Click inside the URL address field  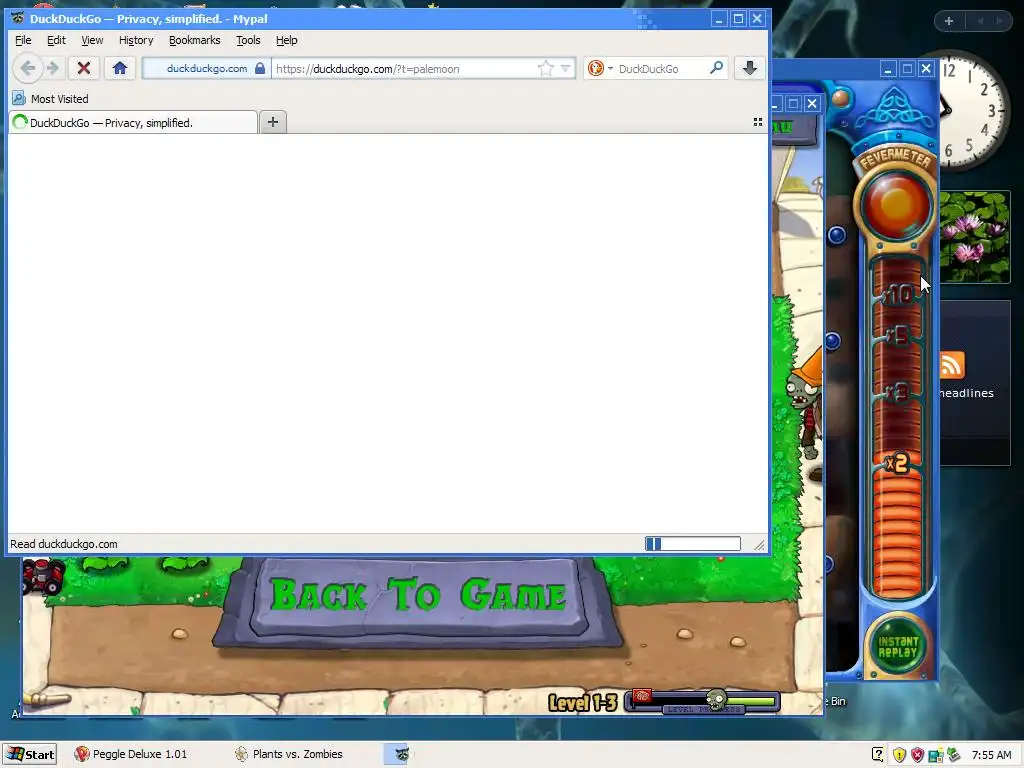pyautogui.click(x=405, y=69)
